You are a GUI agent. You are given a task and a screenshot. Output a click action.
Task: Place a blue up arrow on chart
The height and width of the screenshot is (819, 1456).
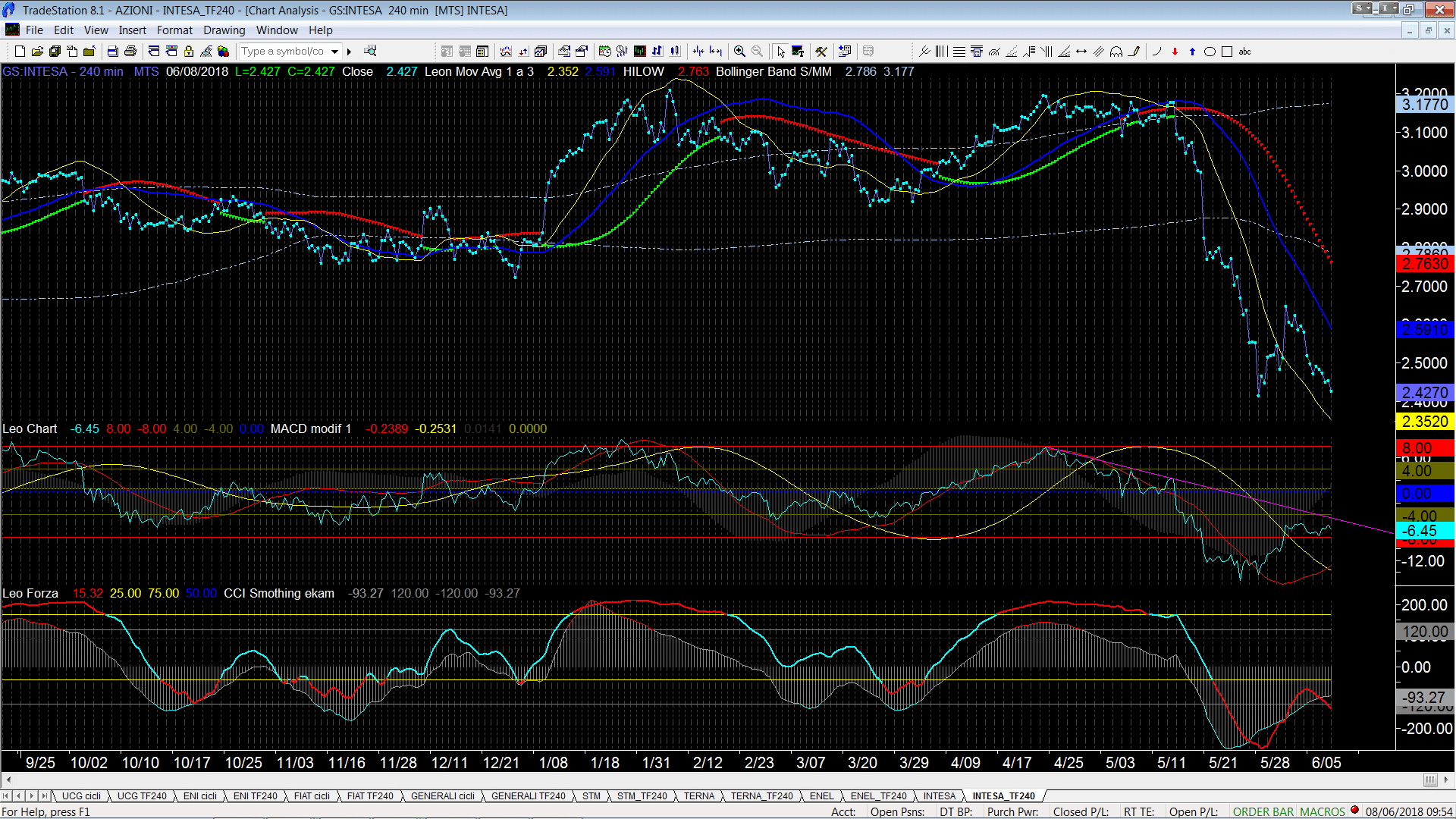click(1192, 52)
